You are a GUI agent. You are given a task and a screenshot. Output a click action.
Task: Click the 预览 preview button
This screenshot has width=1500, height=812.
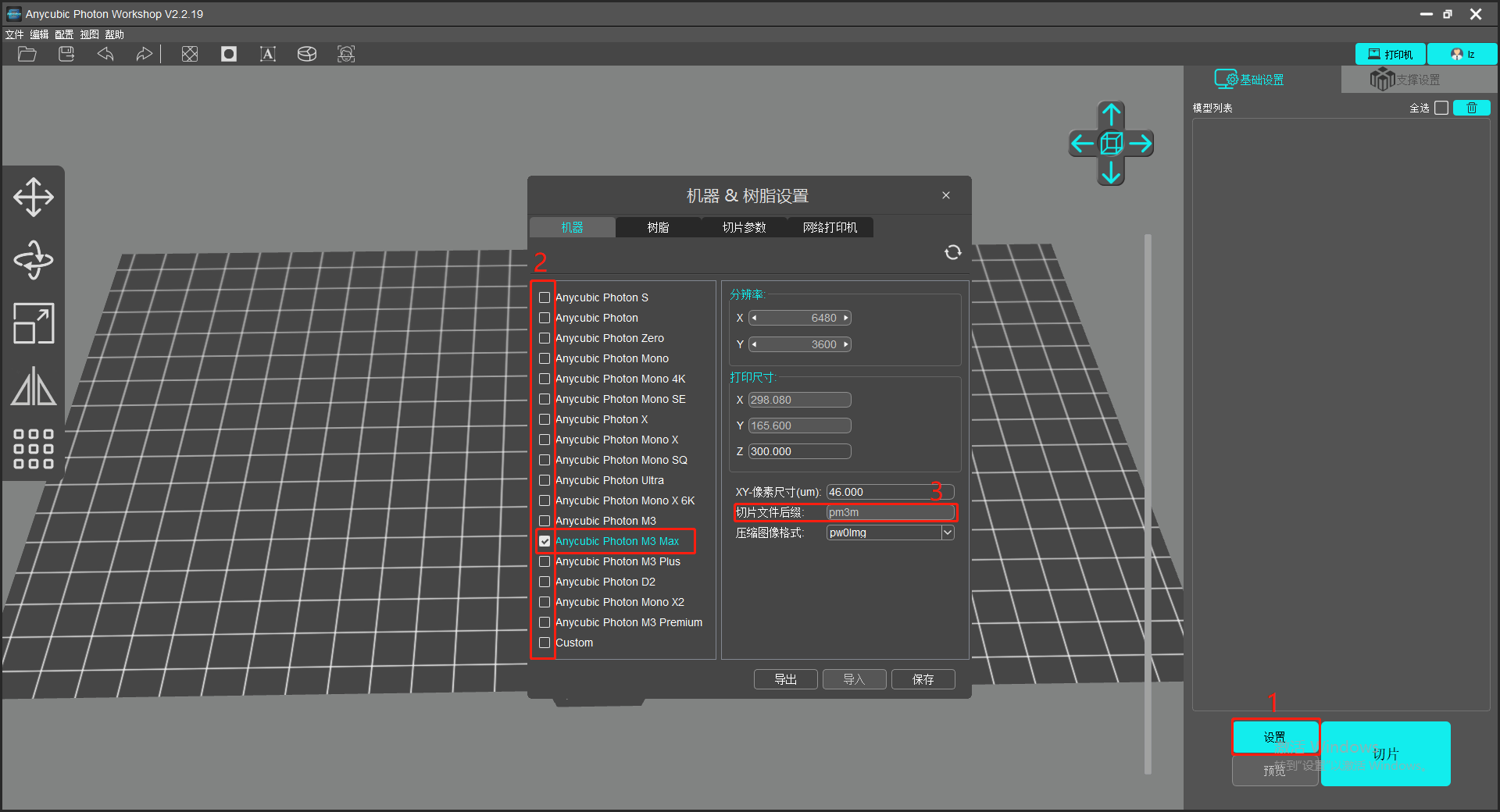pyautogui.click(x=1275, y=771)
